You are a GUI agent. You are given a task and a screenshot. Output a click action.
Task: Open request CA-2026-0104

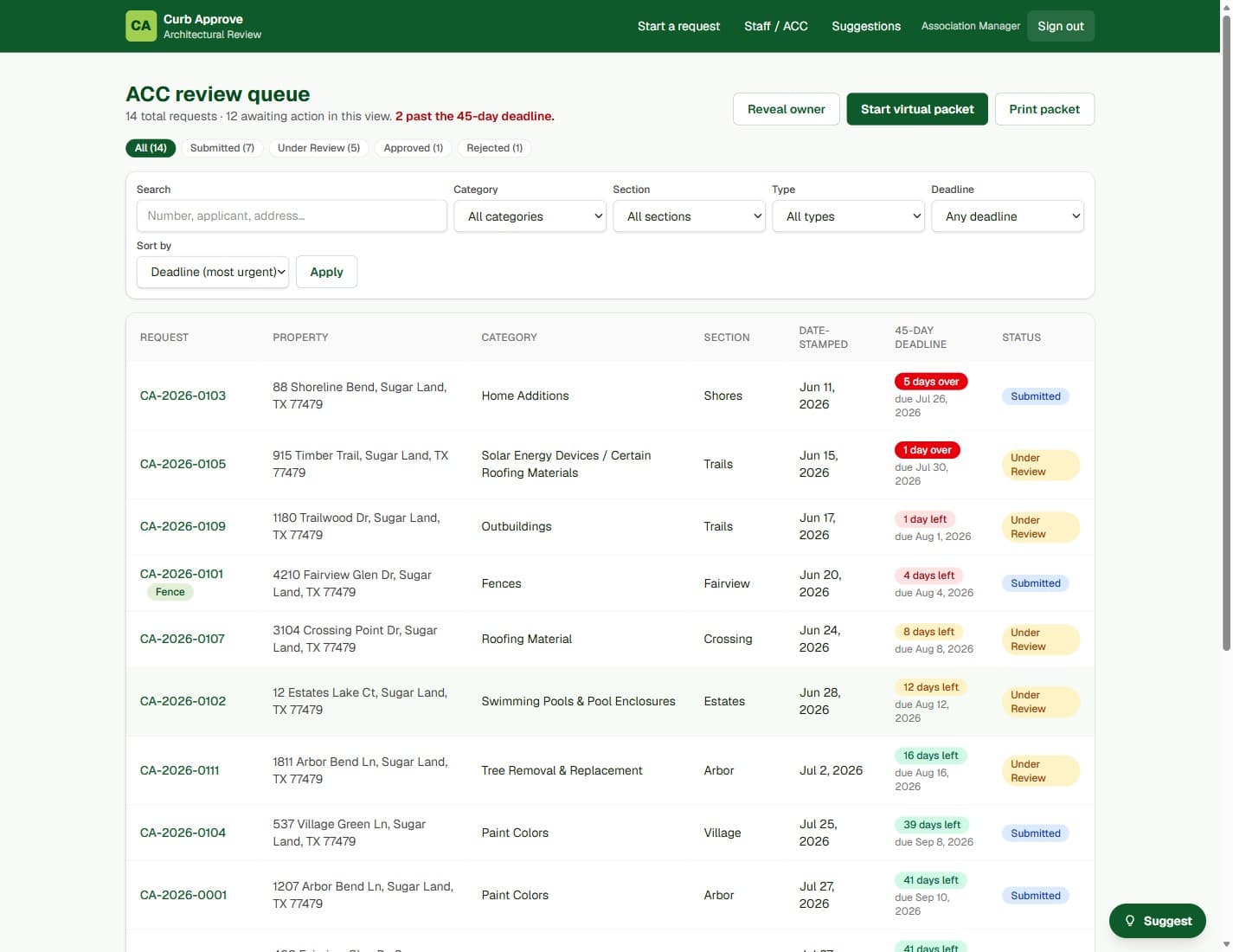tap(183, 833)
